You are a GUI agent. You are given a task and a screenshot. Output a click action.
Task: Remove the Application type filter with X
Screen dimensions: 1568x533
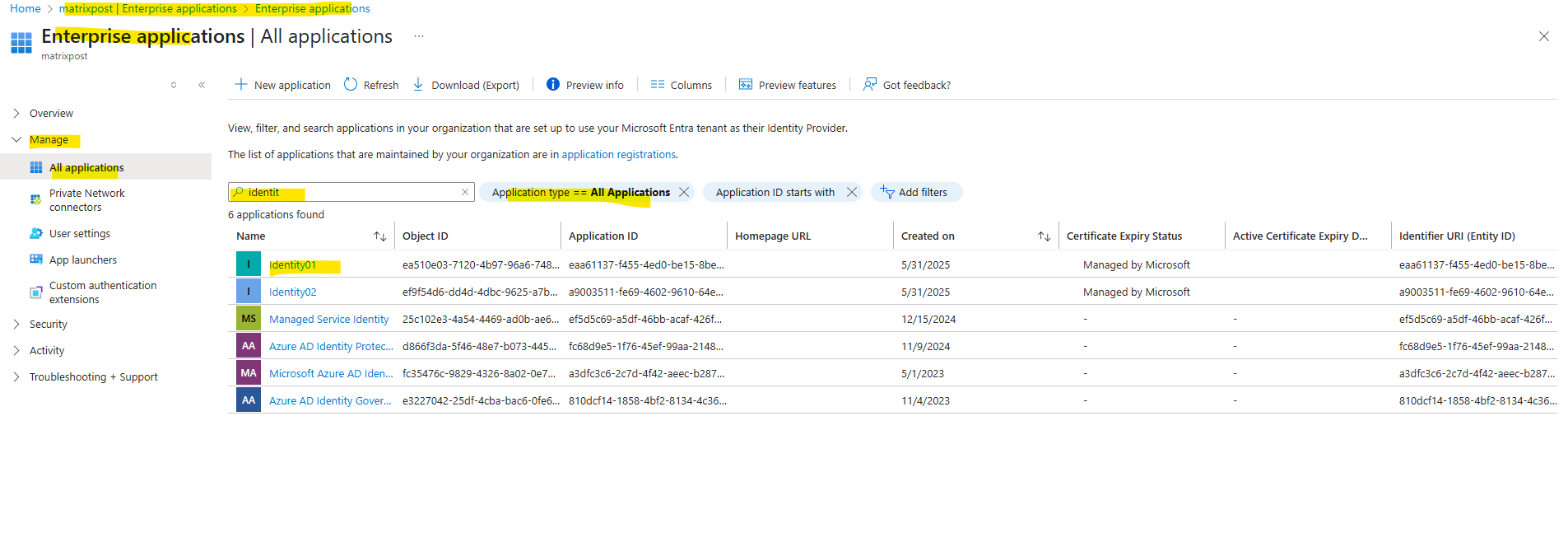point(684,192)
